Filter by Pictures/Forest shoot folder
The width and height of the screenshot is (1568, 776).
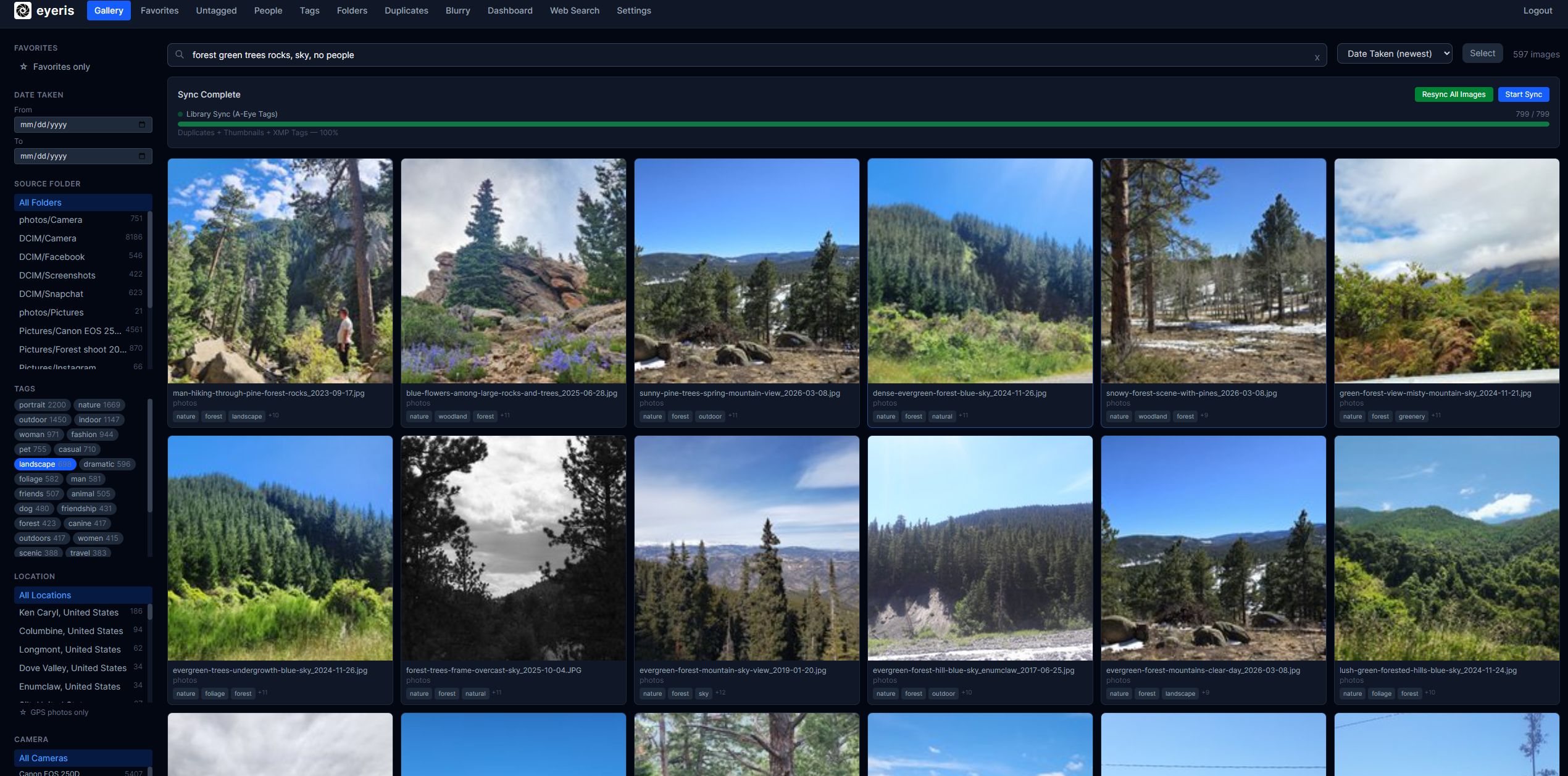point(80,349)
